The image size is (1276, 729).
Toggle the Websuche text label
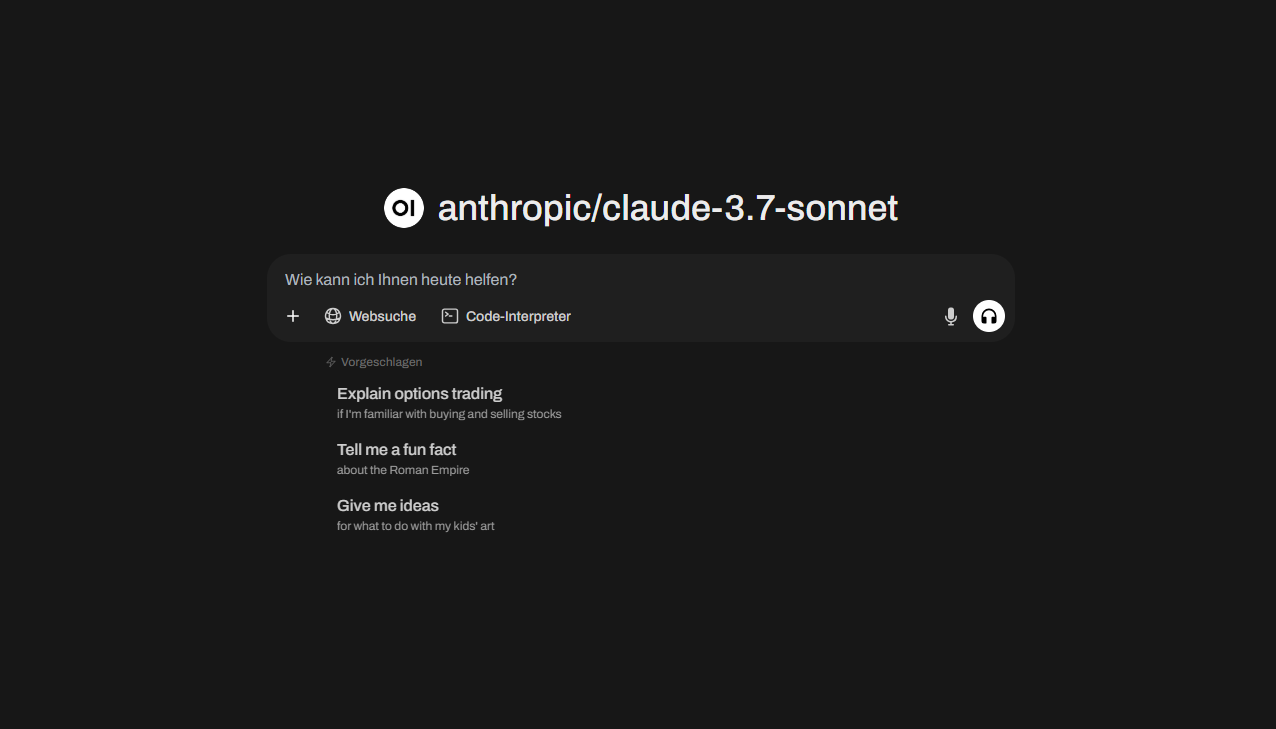(382, 316)
